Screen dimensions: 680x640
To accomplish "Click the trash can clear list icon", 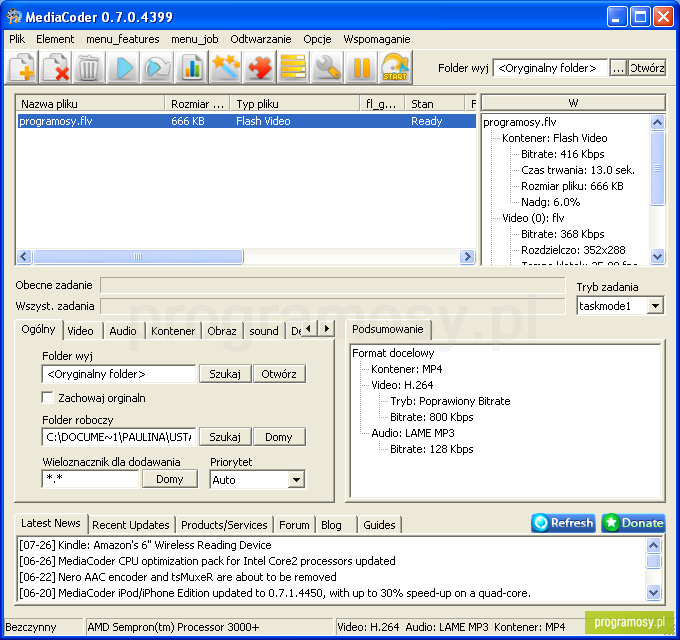I will coord(89,68).
